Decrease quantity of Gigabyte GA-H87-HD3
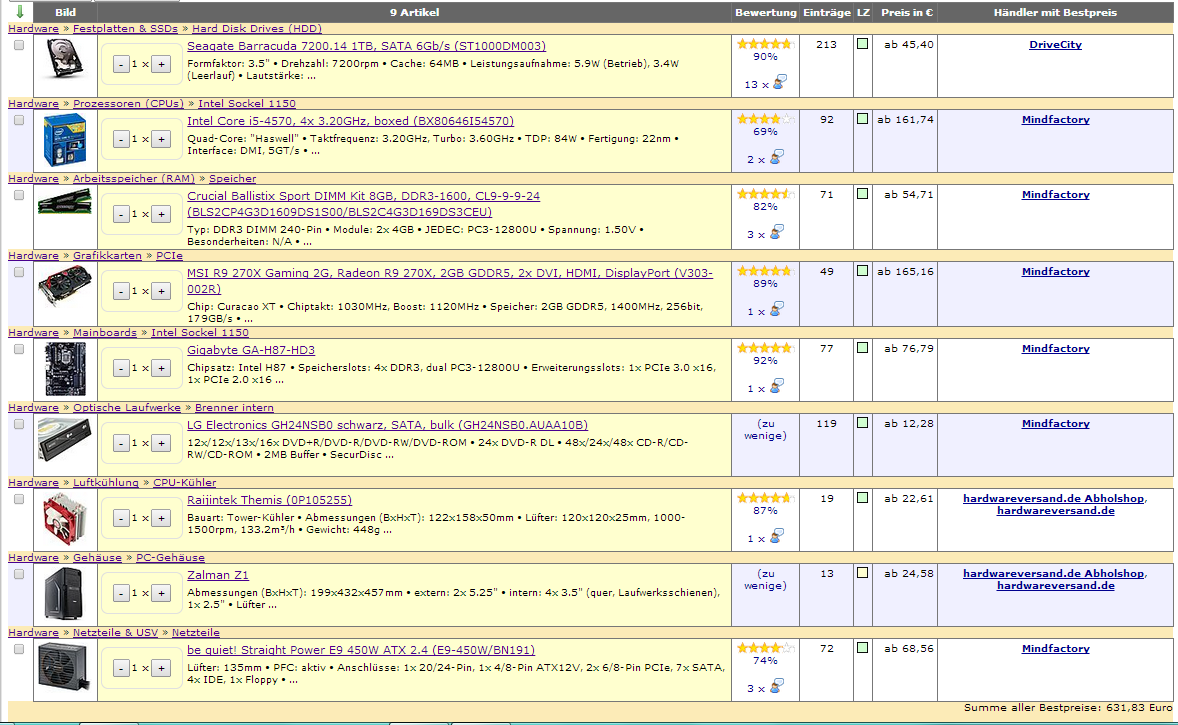The width and height of the screenshot is (1178, 725). (x=121, y=368)
